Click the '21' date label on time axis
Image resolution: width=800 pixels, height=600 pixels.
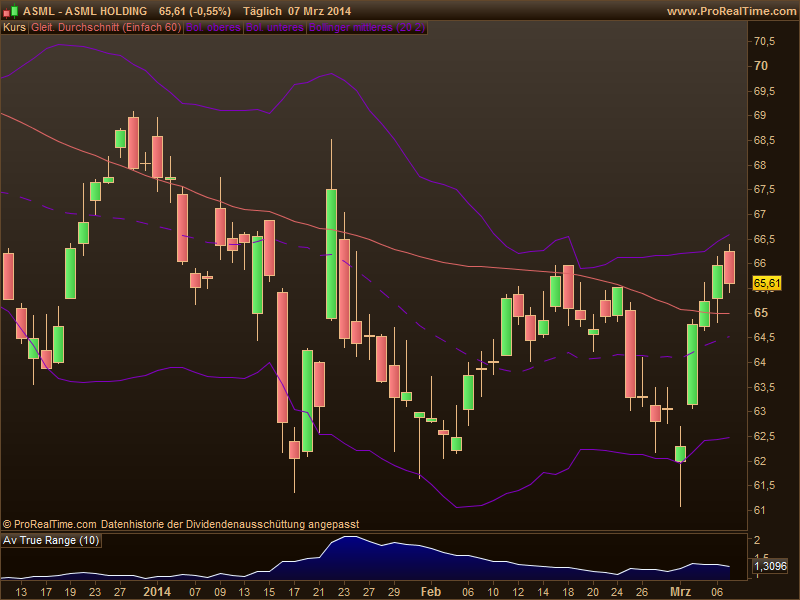pyautogui.click(x=319, y=592)
